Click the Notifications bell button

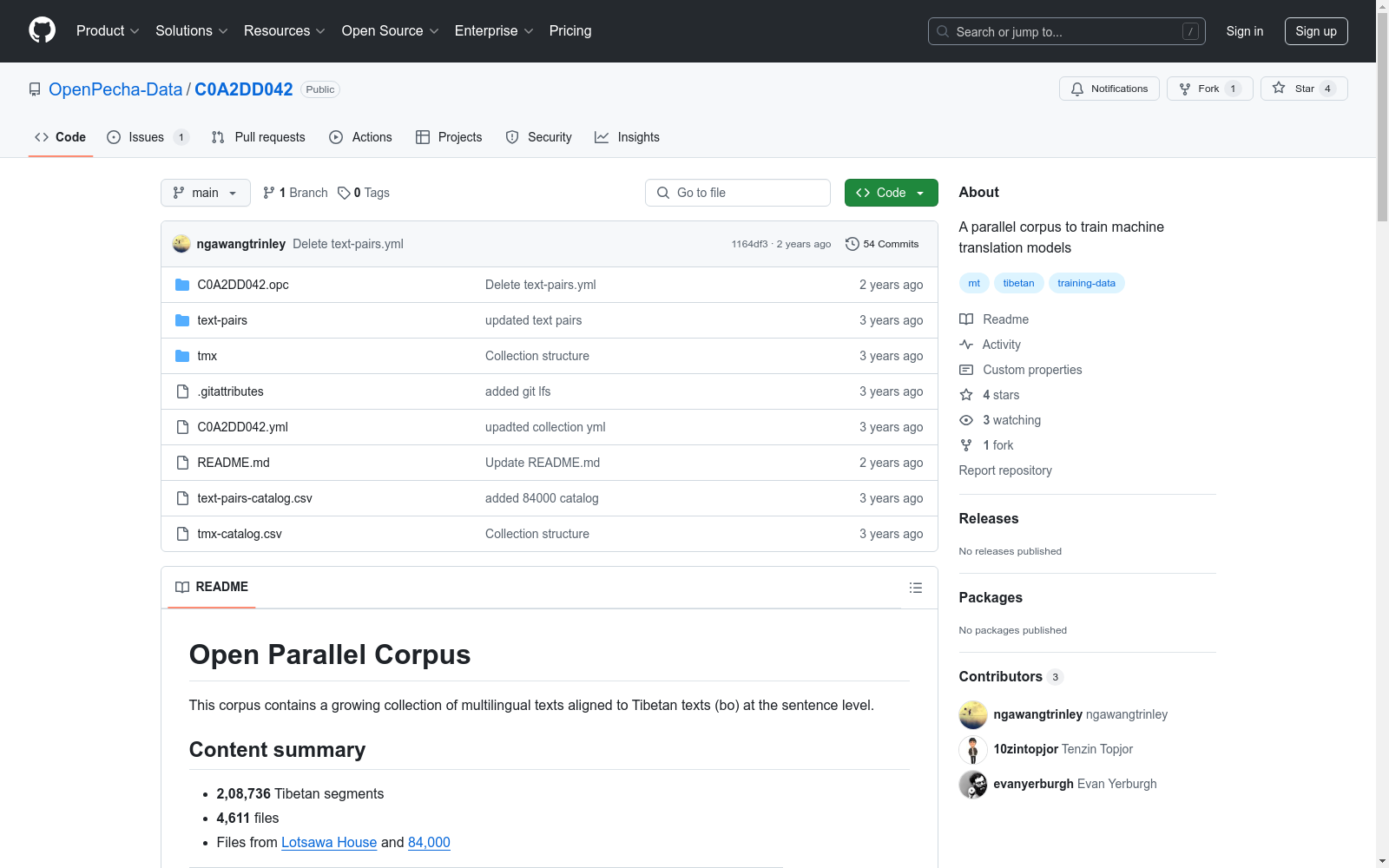(1109, 89)
